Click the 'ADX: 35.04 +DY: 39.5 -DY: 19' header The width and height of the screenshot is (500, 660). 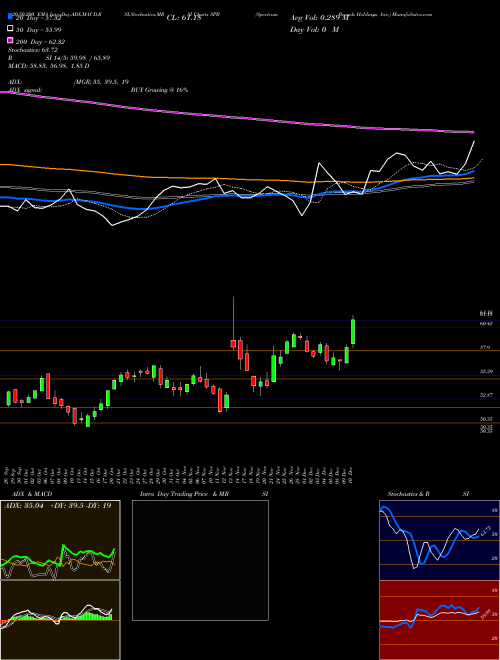pyautogui.click(x=58, y=505)
